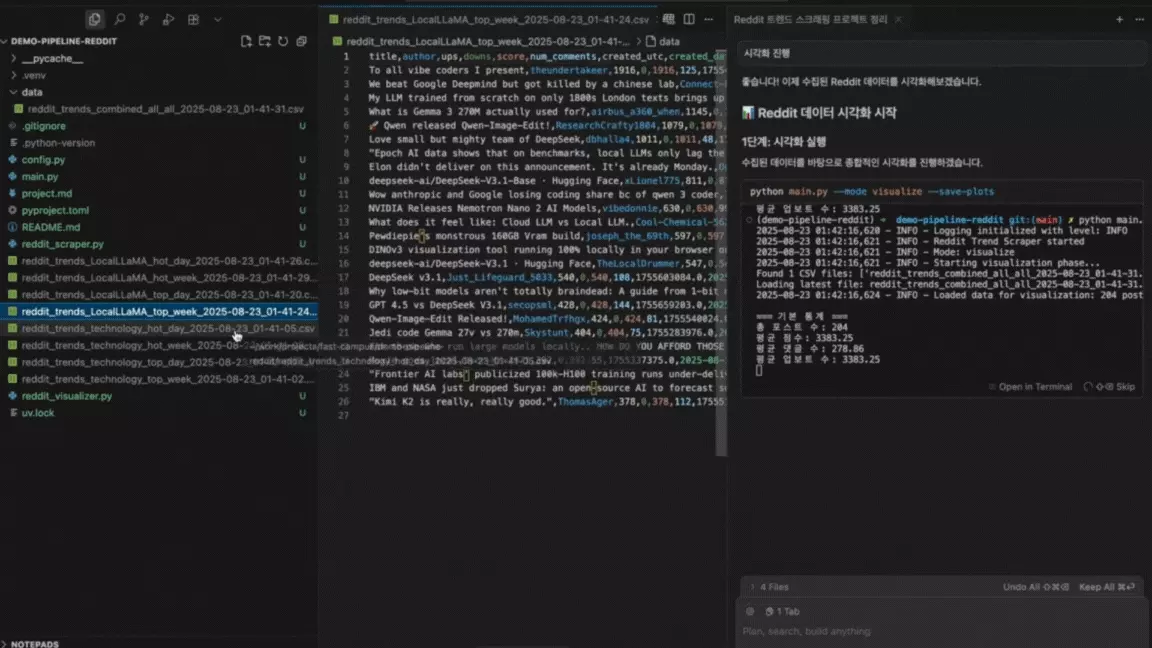The image size is (1152, 648).
Task: Open the Run and Debug icon
Action: coord(168,19)
